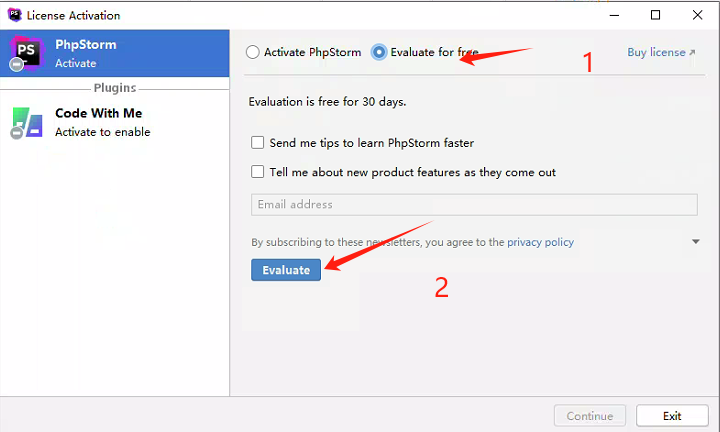Click the Code With Me plugin icon

[27, 123]
